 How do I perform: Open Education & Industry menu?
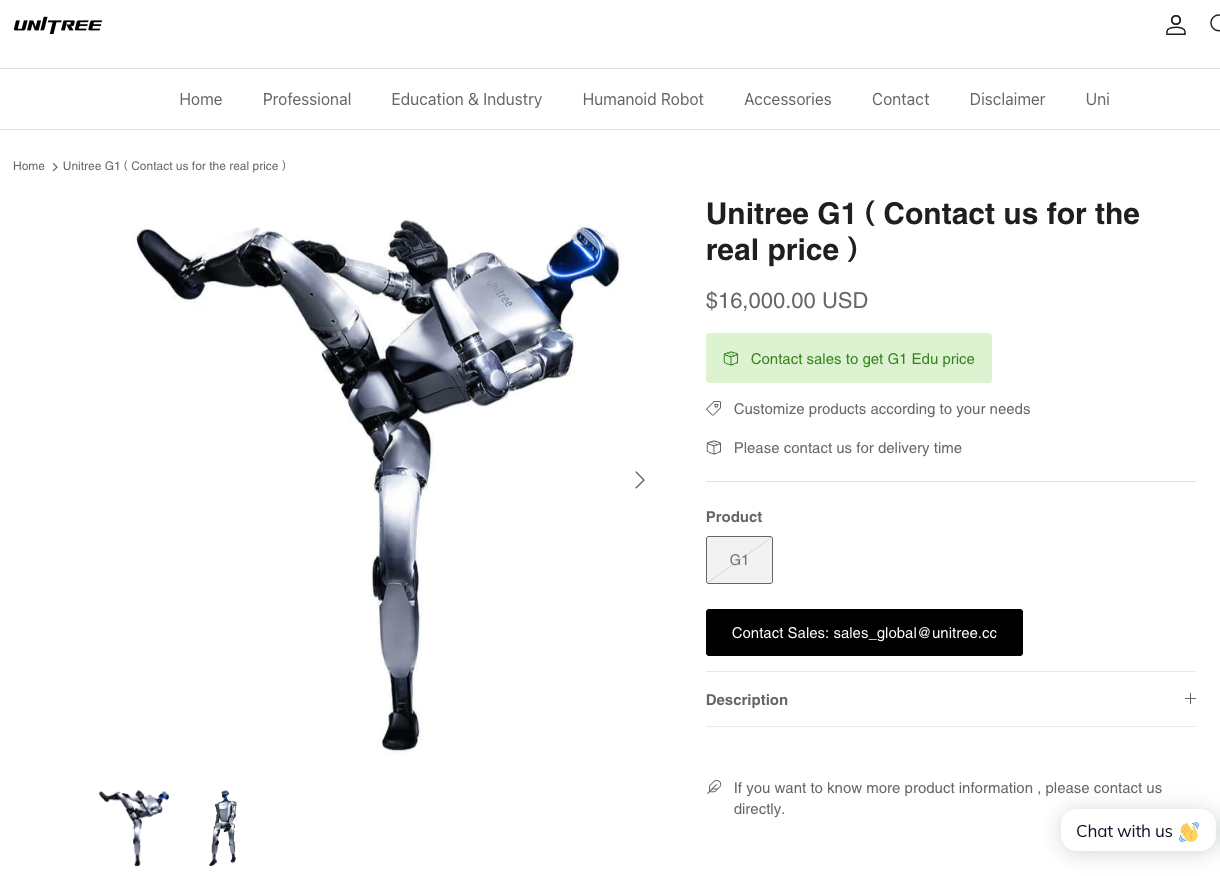pos(467,99)
